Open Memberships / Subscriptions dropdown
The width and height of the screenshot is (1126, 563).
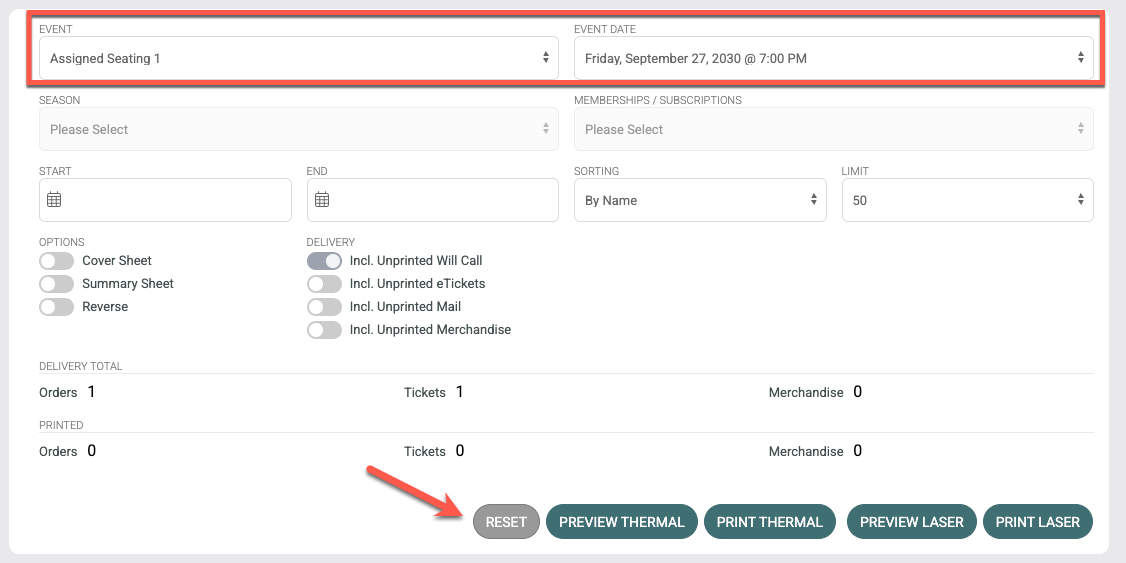[x=834, y=129]
